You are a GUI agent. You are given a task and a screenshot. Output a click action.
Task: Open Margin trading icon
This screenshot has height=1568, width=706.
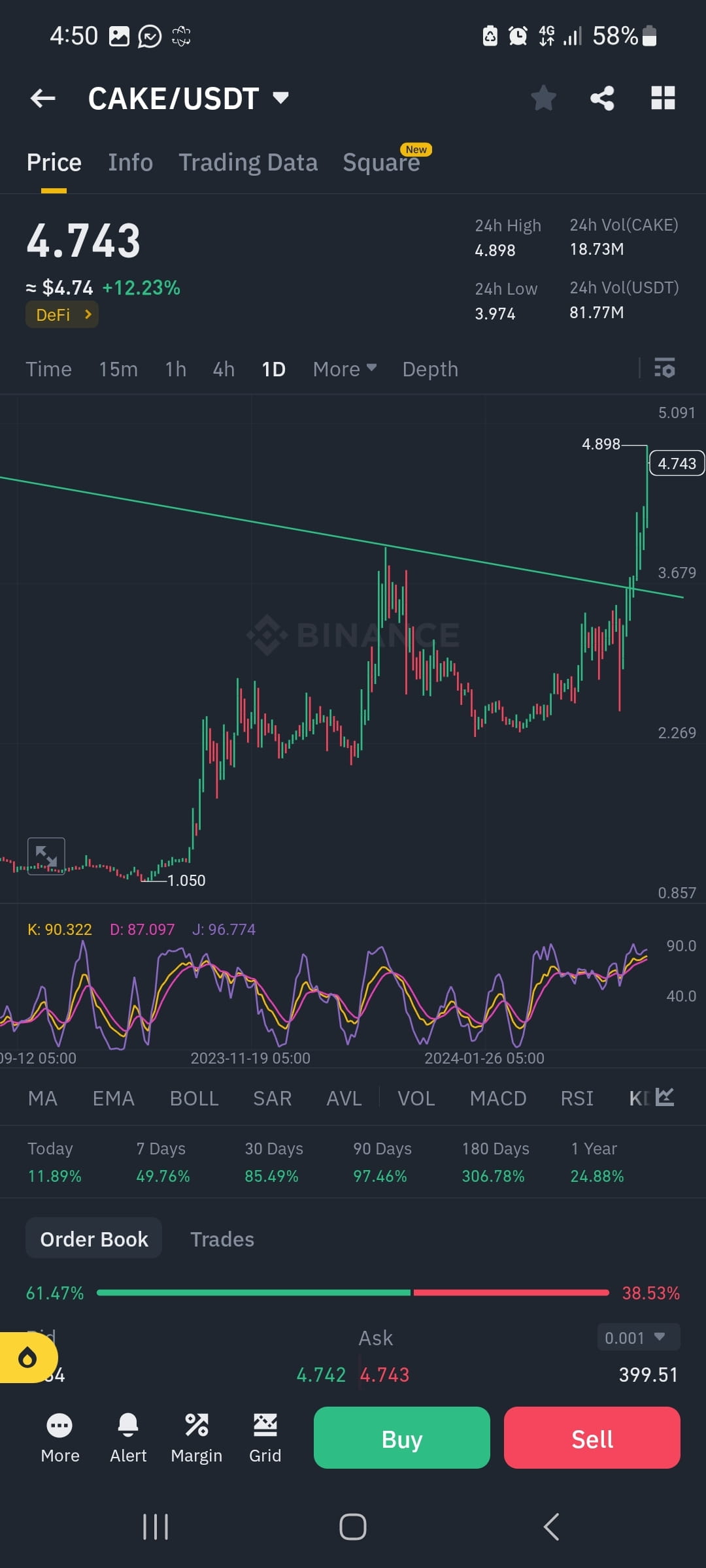pyautogui.click(x=197, y=1439)
